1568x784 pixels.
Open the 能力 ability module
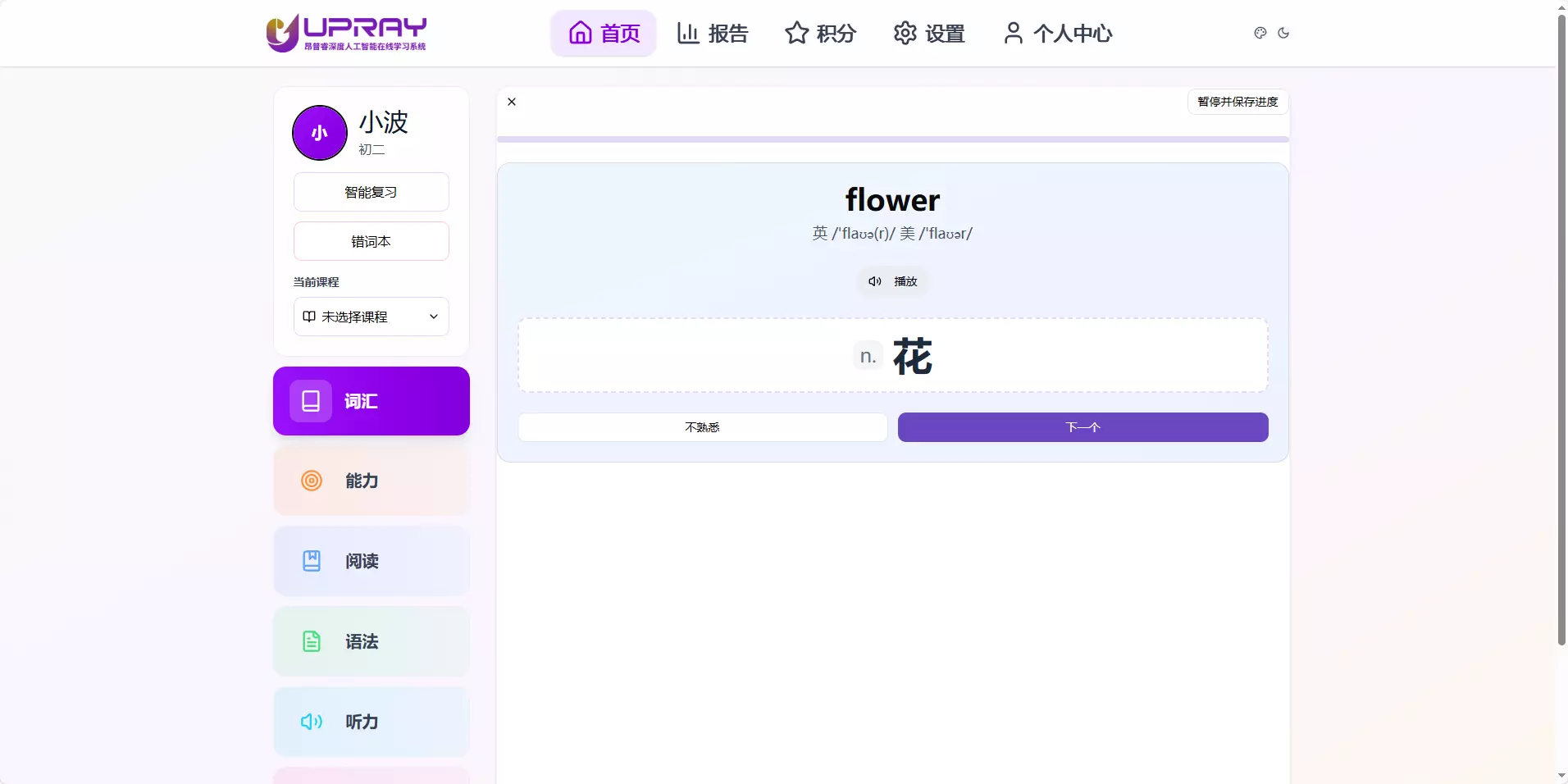pos(371,481)
